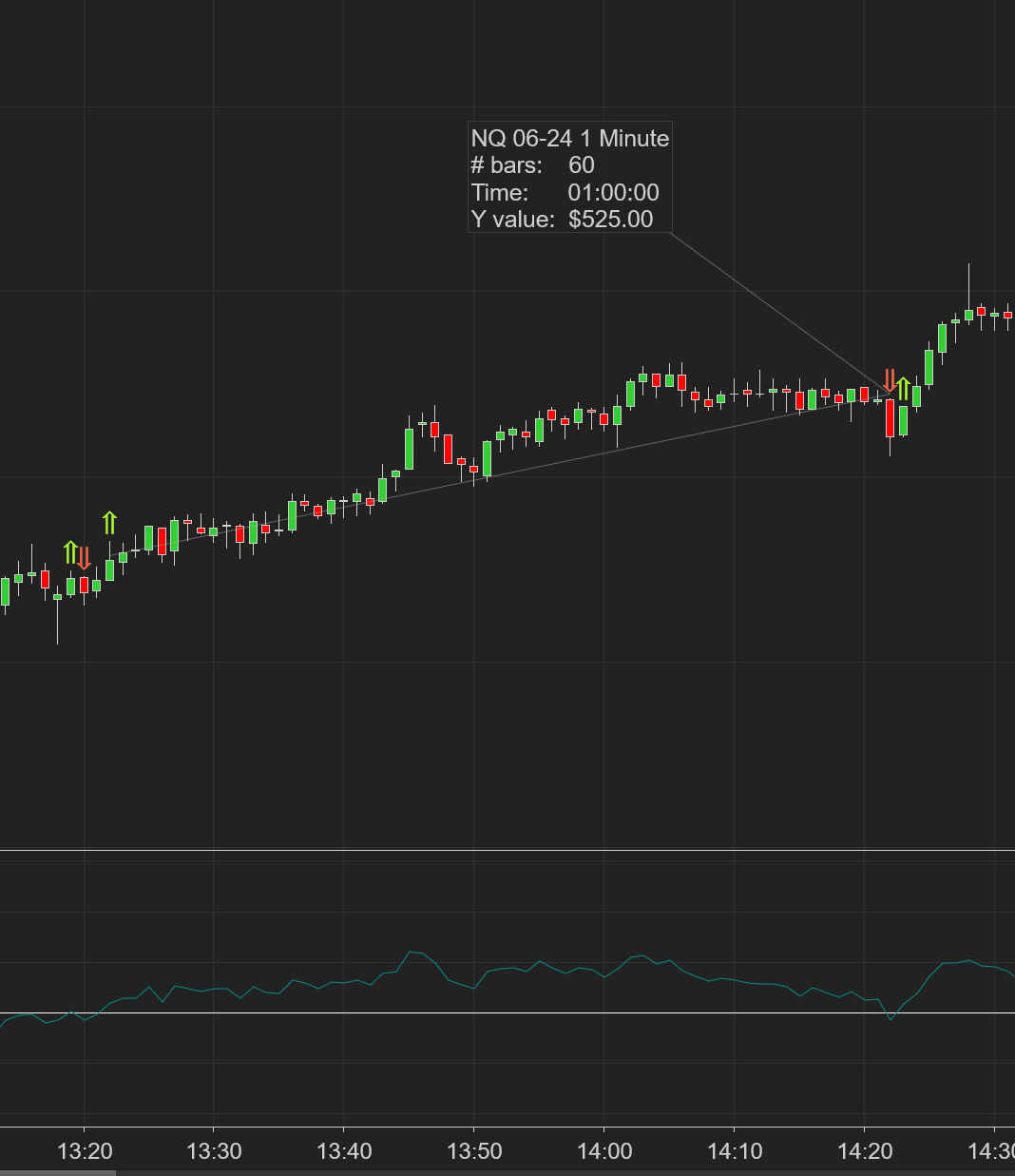Select the green up arrow above 13:22 candle
This screenshot has height=1176, width=1015.
(x=109, y=522)
